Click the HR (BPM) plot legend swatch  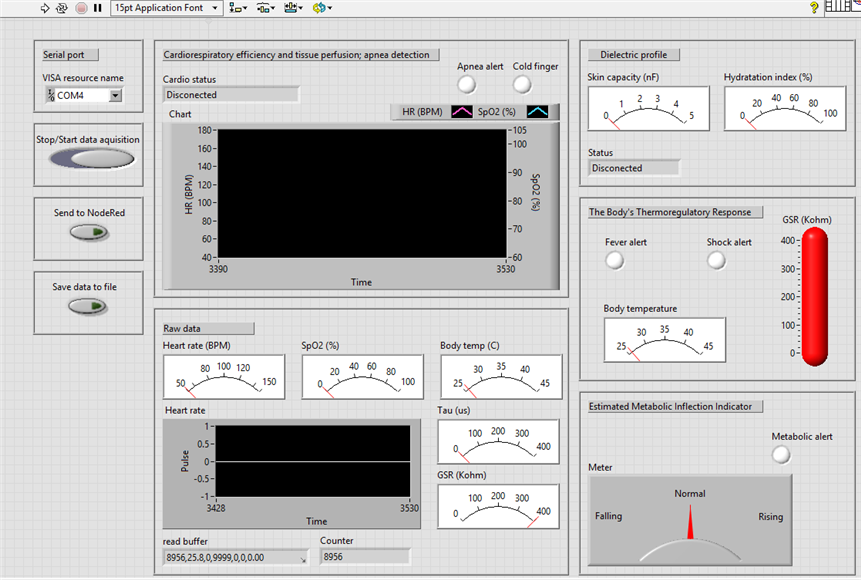coord(462,111)
